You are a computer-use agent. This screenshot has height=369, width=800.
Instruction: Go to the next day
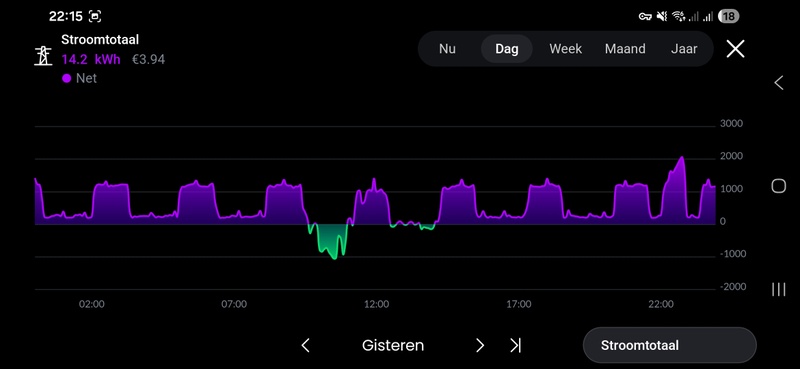pos(480,346)
